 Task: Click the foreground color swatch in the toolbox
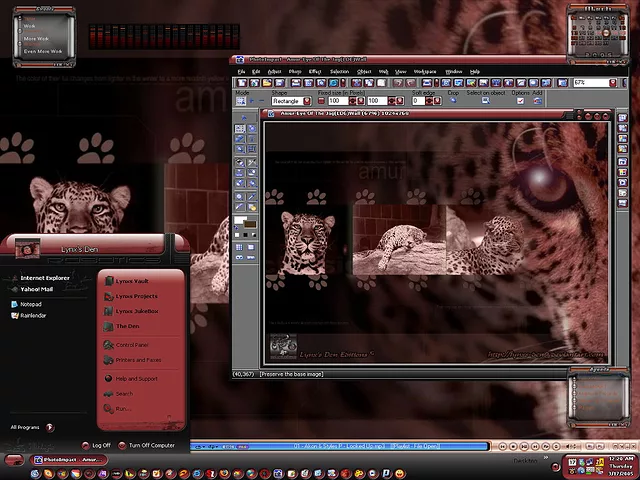(x=240, y=220)
